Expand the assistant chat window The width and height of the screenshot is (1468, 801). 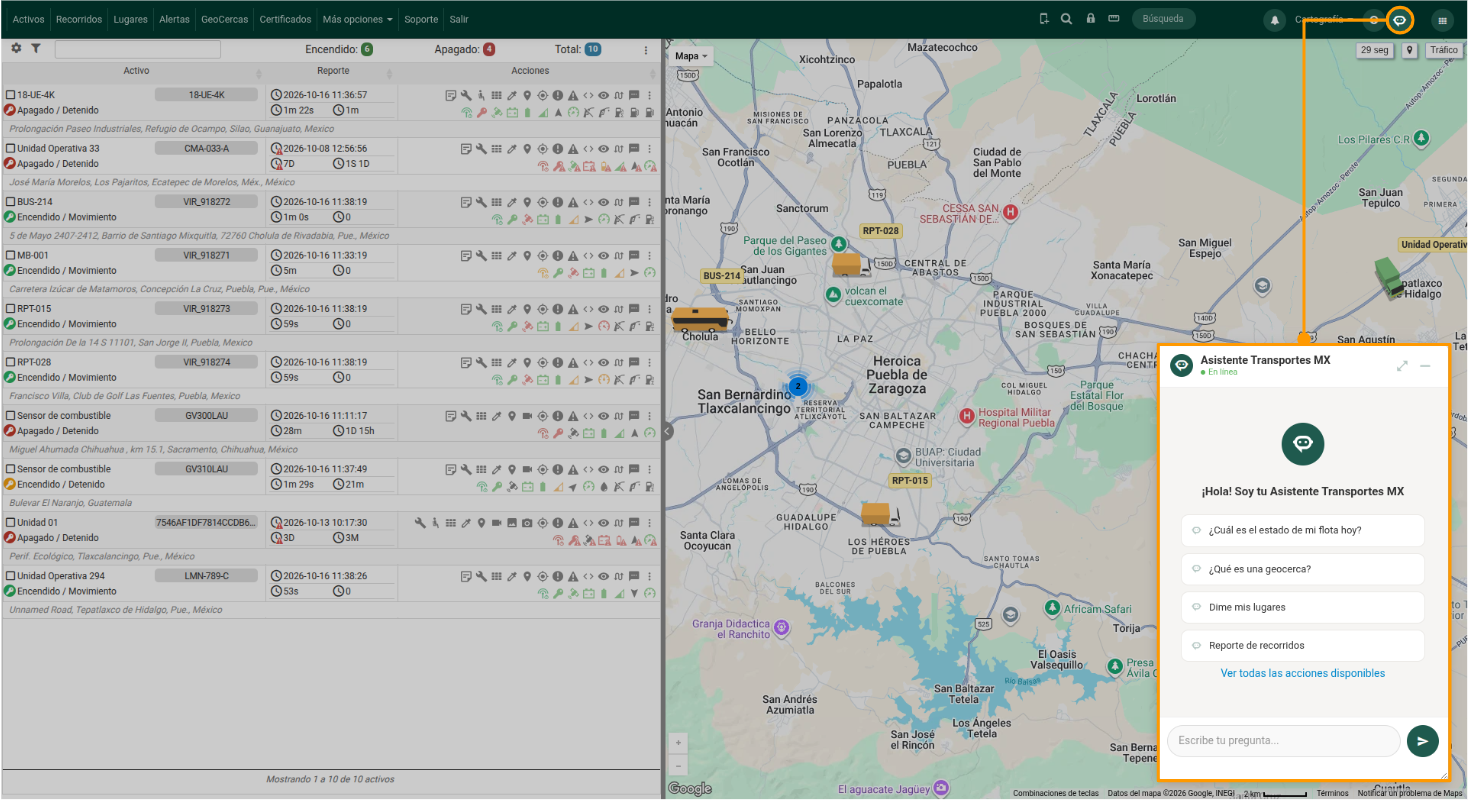click(1402, 366)
